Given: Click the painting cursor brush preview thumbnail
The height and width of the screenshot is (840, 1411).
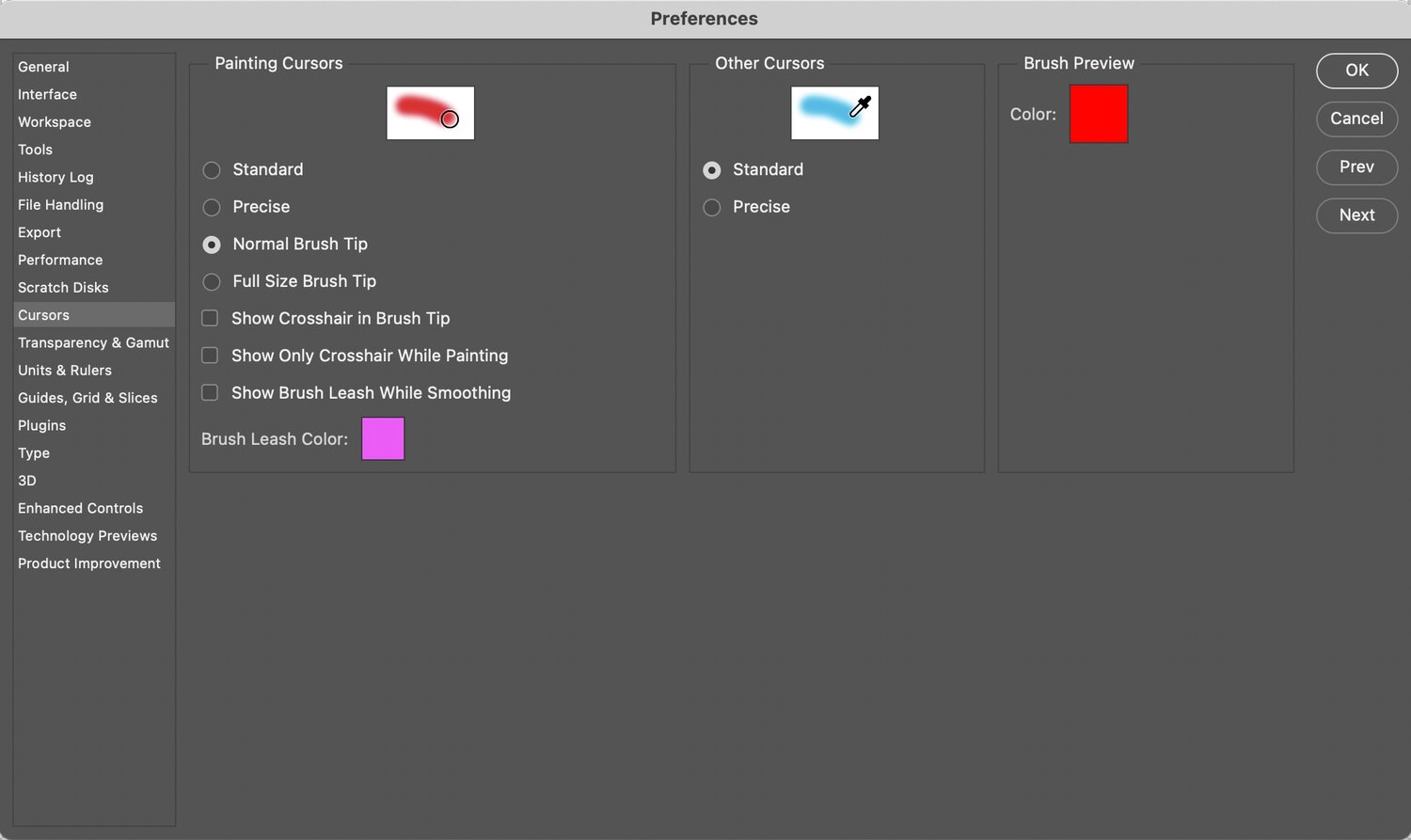Looking at the screenshot, I should click(x=430, y=113).
